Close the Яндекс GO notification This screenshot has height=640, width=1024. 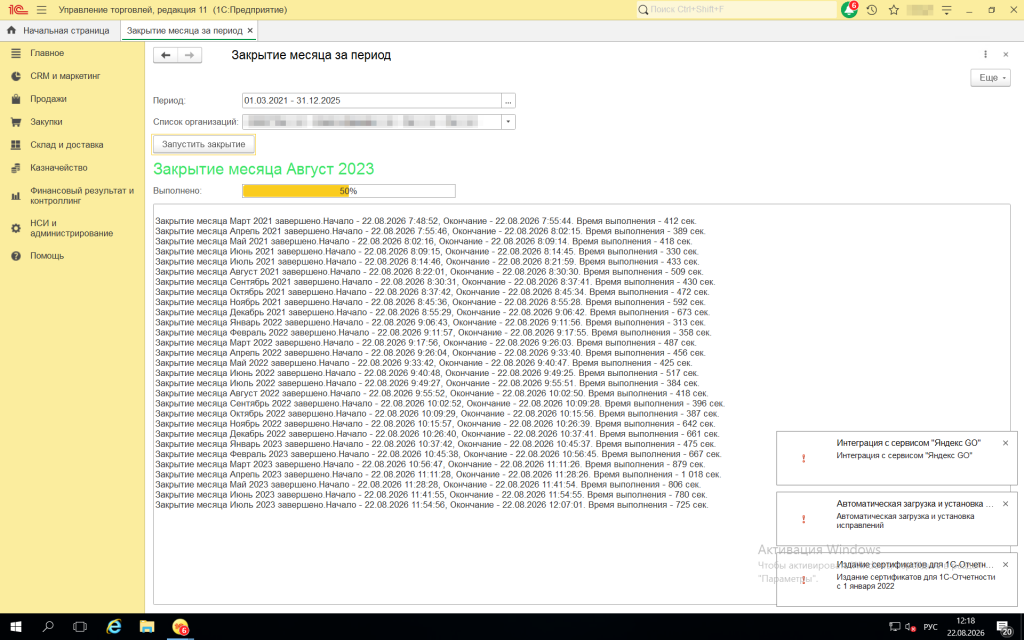click(x=1006, y=443)
